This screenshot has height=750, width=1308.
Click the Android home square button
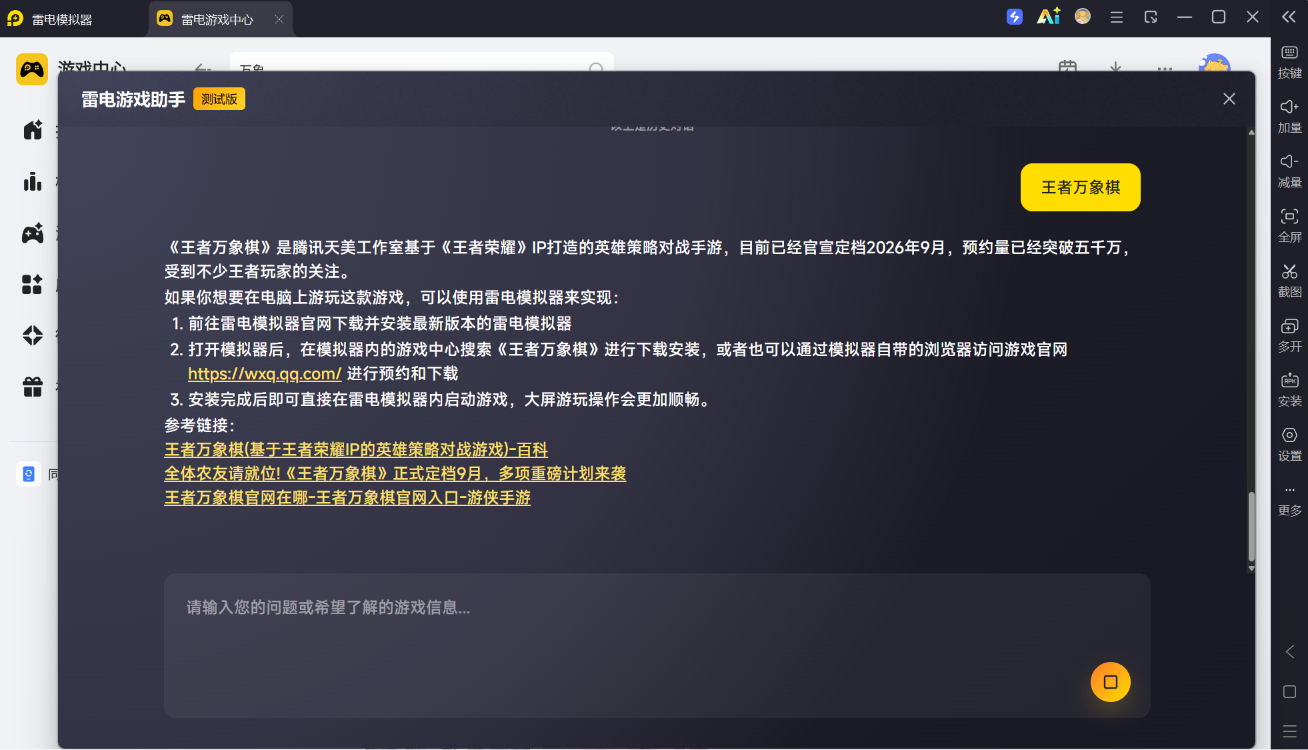tap(1290, 692)
